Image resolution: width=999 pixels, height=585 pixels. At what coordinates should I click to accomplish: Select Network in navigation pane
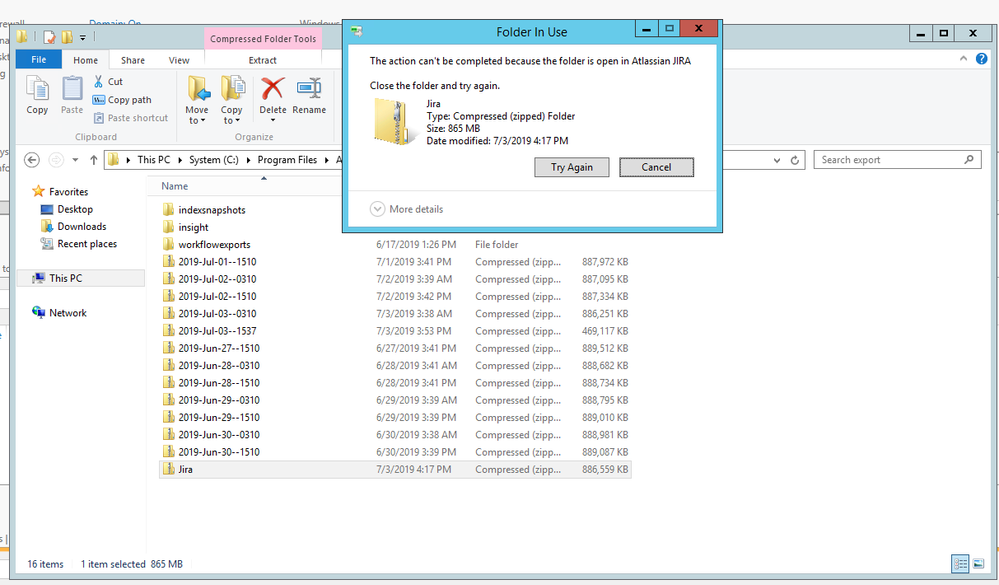(x=59, y=313)
